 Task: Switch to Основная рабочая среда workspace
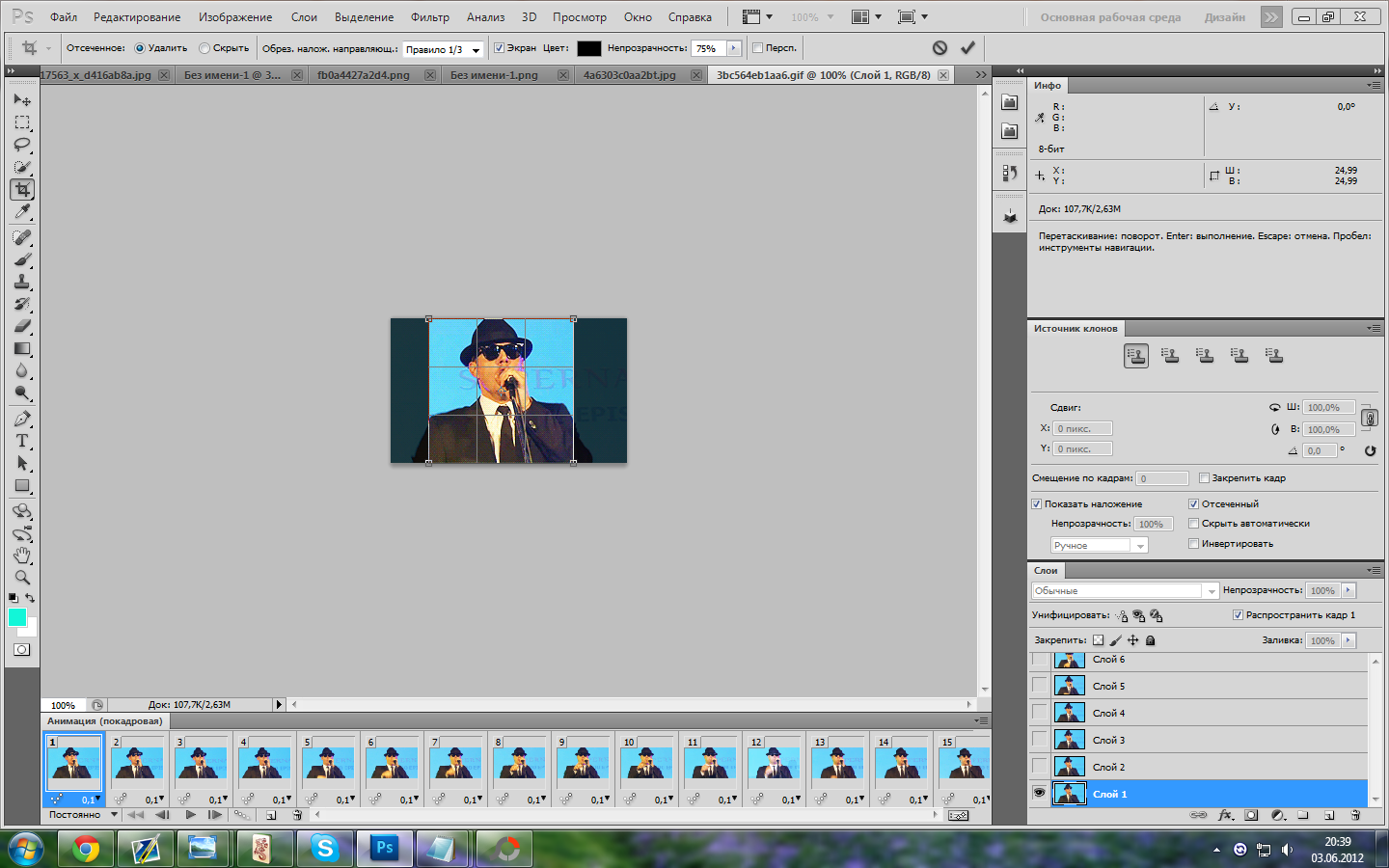coord(1110,17)
